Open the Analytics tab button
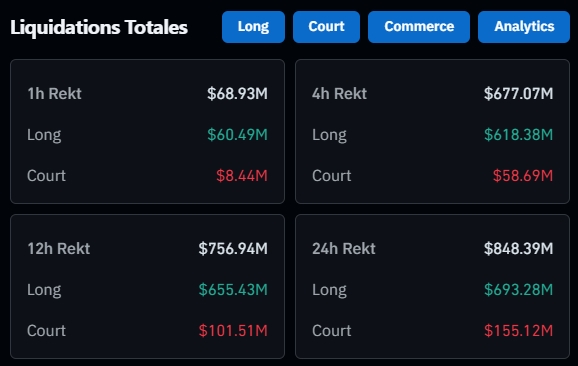Viewport: 578px width, 366px height. [524, 27]
